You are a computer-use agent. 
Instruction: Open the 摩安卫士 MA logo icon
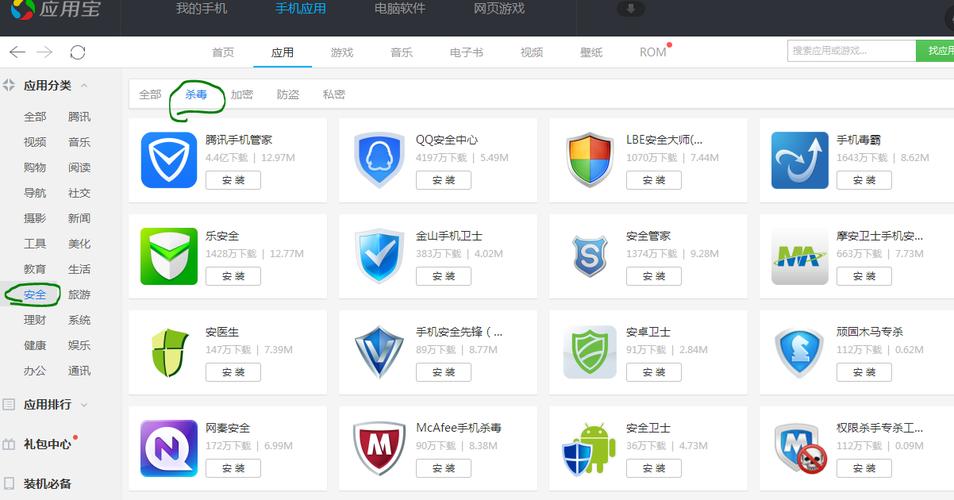(799, 256)
